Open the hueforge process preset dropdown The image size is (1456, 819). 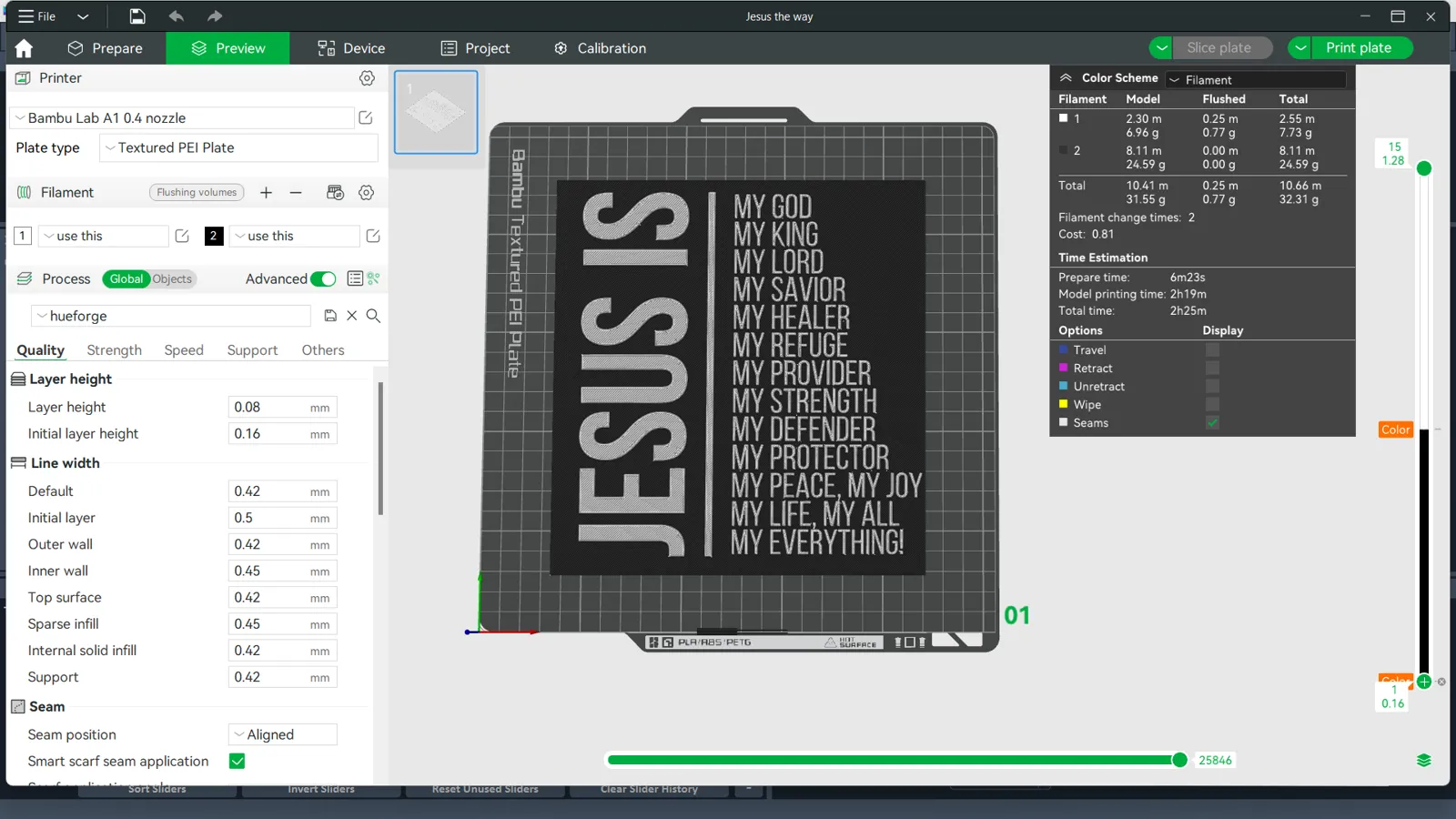tap(171, 316)
